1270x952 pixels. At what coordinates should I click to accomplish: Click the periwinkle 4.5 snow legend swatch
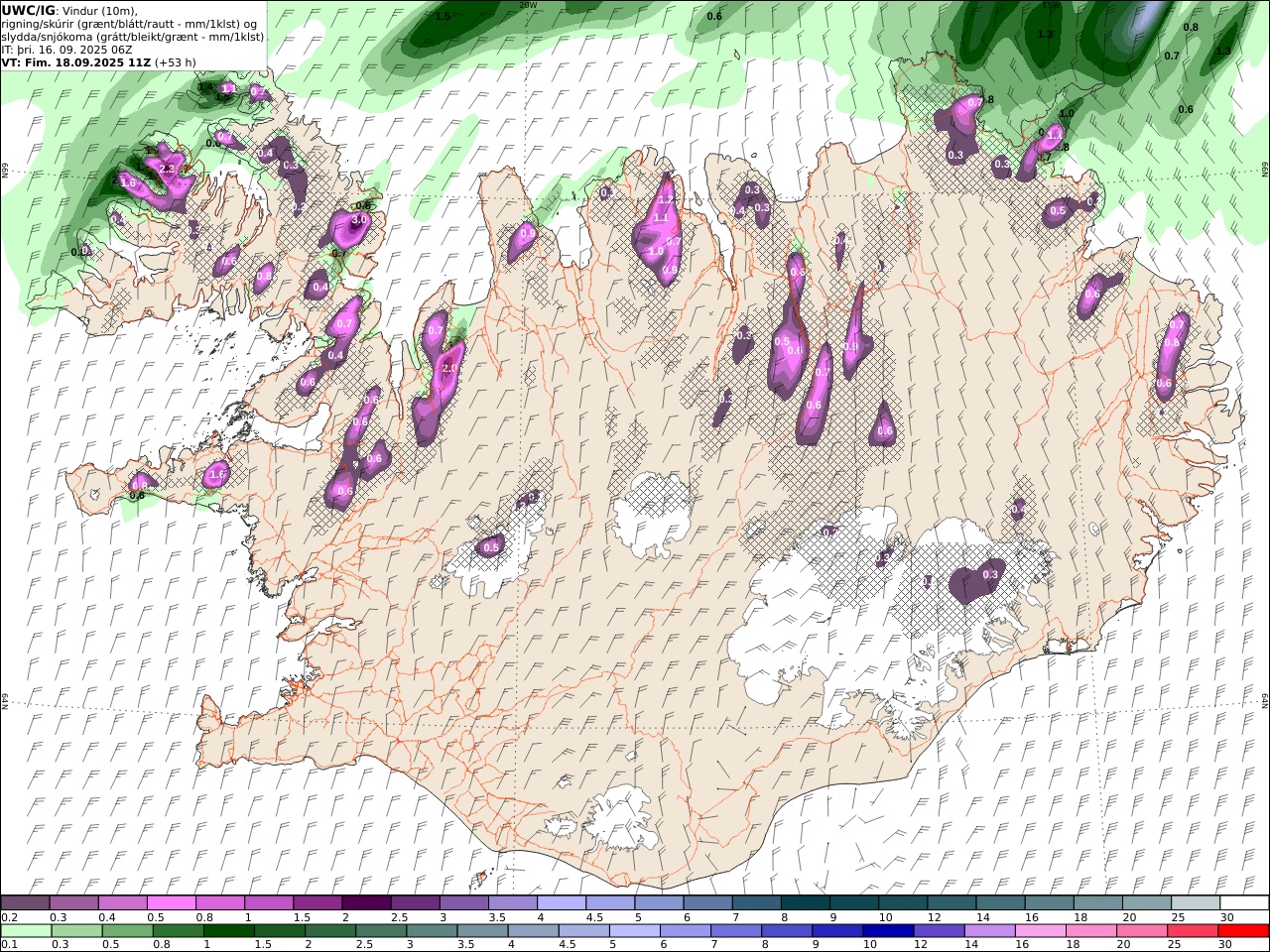point(609,902)
